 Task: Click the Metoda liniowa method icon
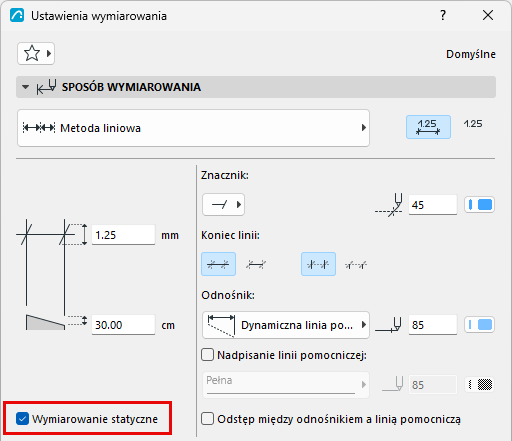coord(39,128)
